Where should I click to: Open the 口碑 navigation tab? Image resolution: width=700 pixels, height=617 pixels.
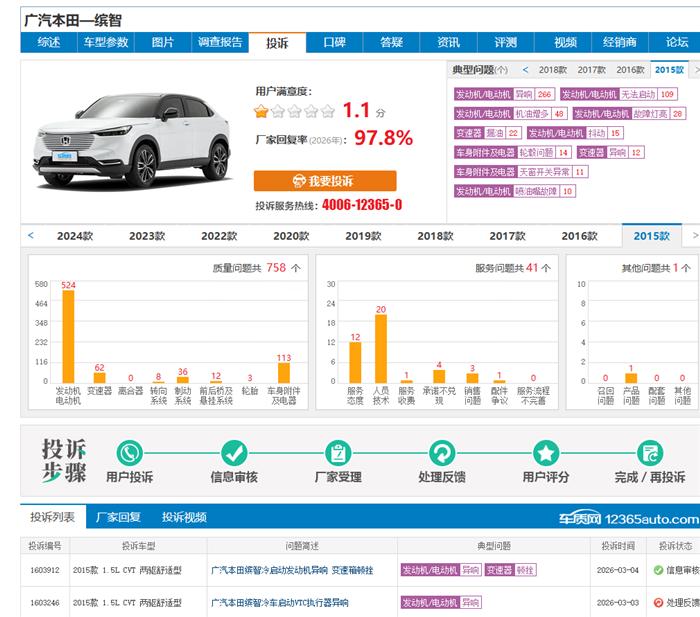[x=334, y=42]
